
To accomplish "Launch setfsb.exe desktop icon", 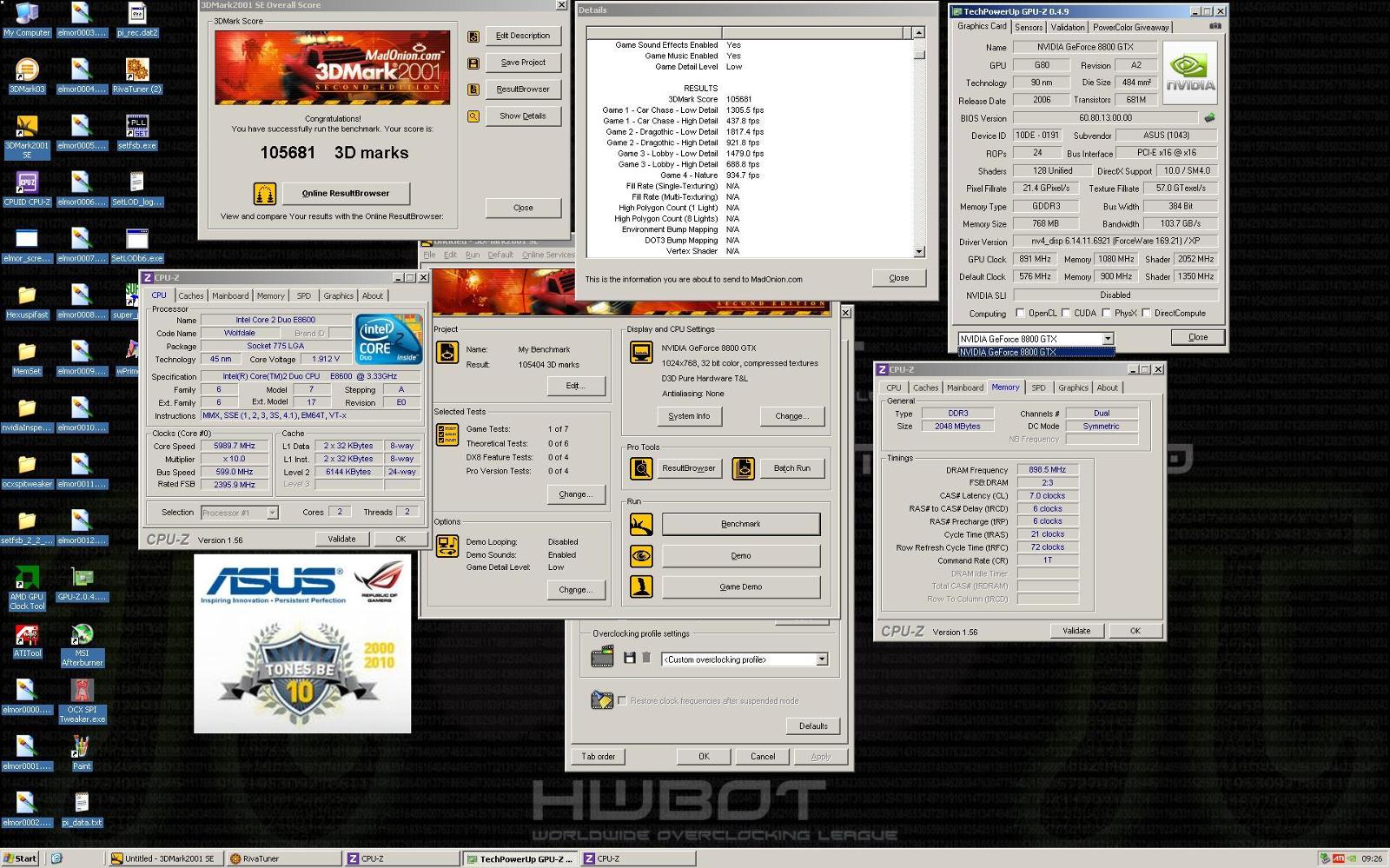I will pos(136,132).
